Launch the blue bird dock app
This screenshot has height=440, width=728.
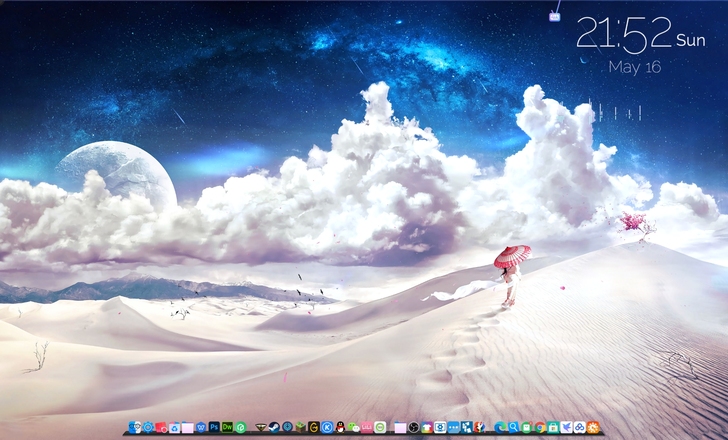(566, 427)
